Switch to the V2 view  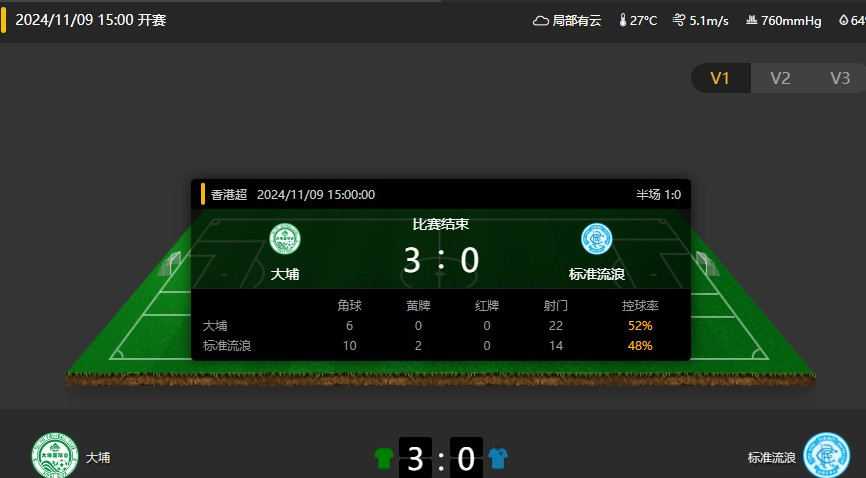[780, 78]
